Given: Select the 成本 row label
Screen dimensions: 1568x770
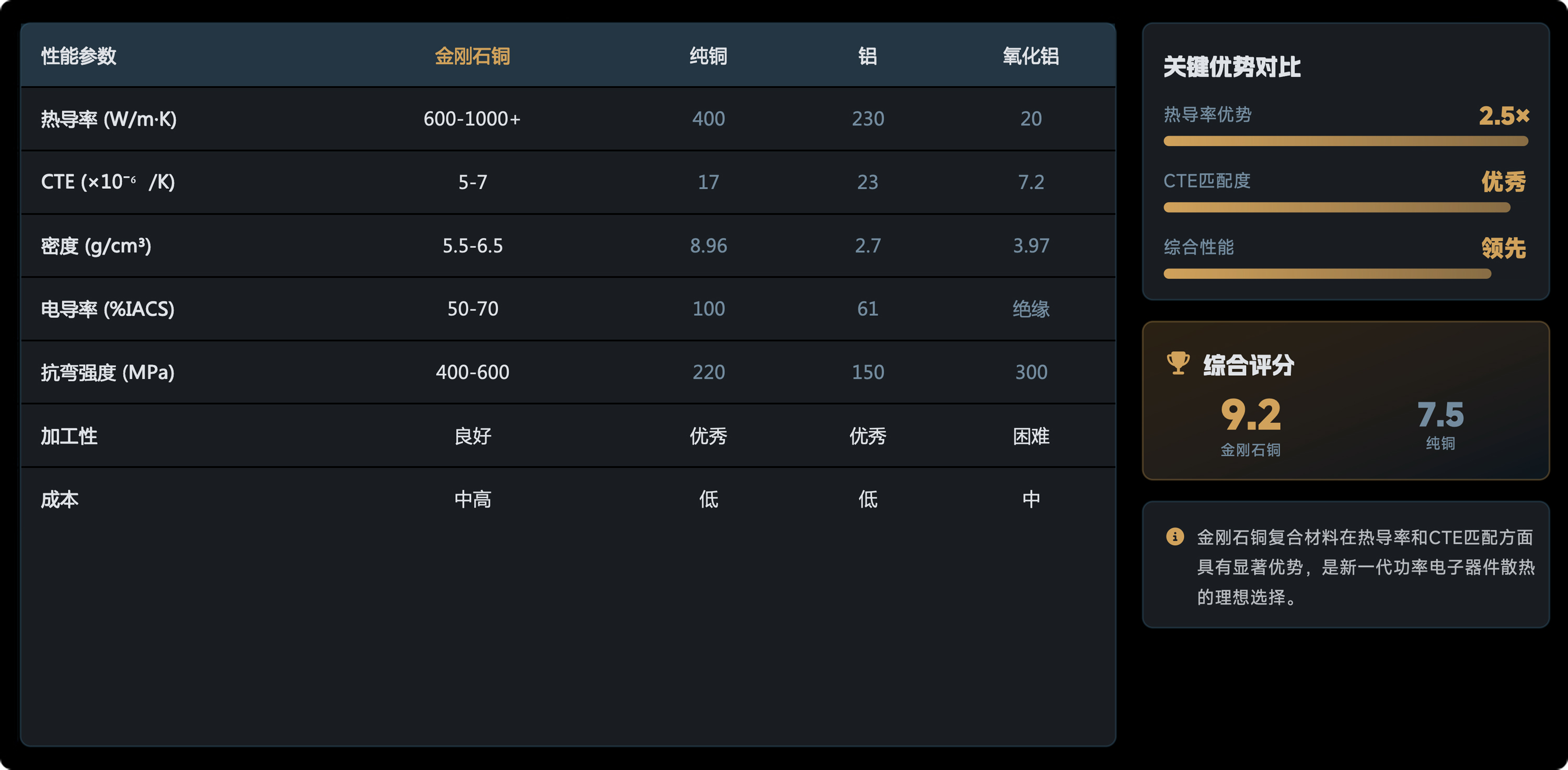Looking at the screenshot, I should (60, 500).
